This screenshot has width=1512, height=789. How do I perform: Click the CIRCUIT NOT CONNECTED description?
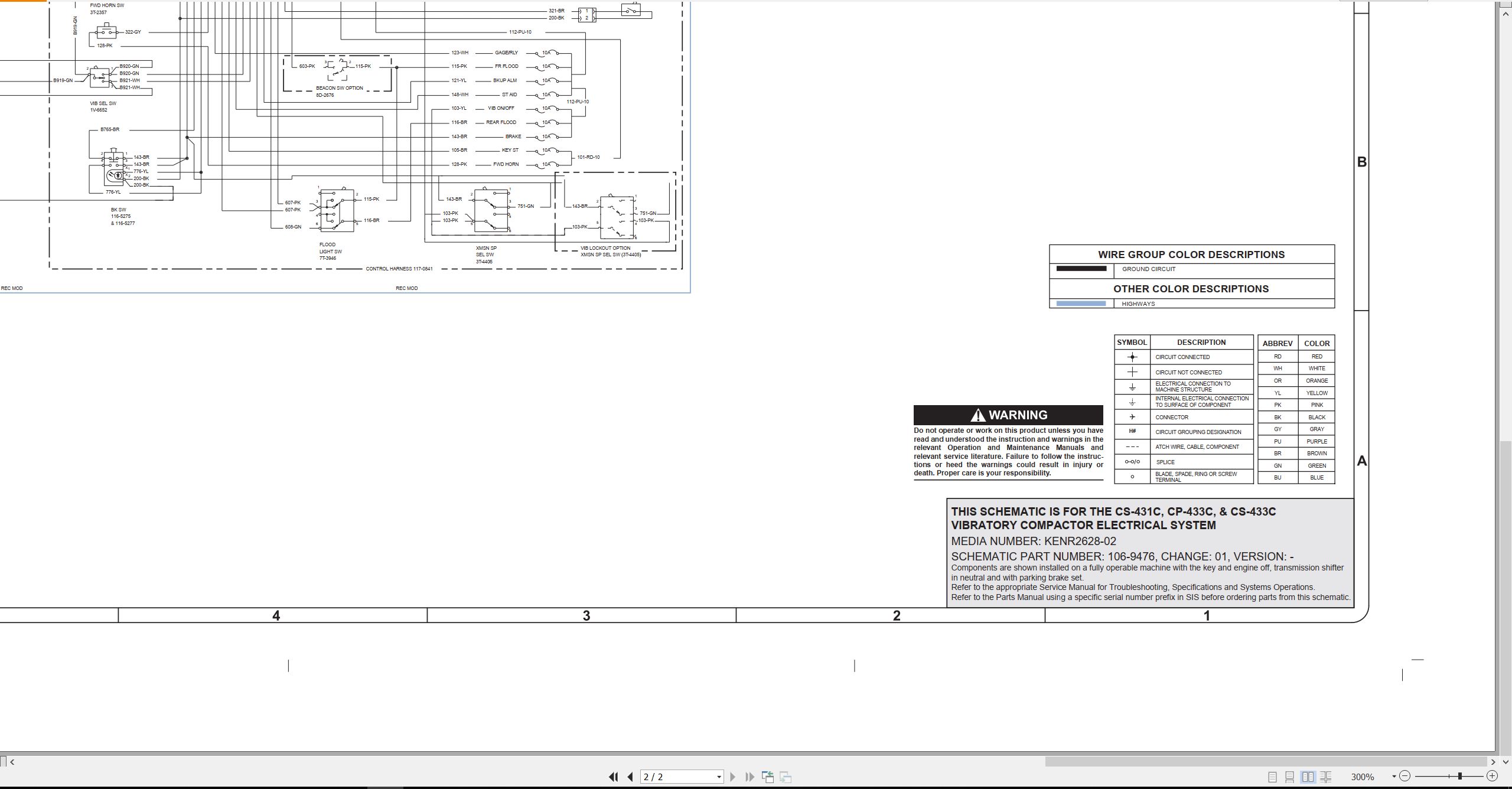tap(1188, 372)
